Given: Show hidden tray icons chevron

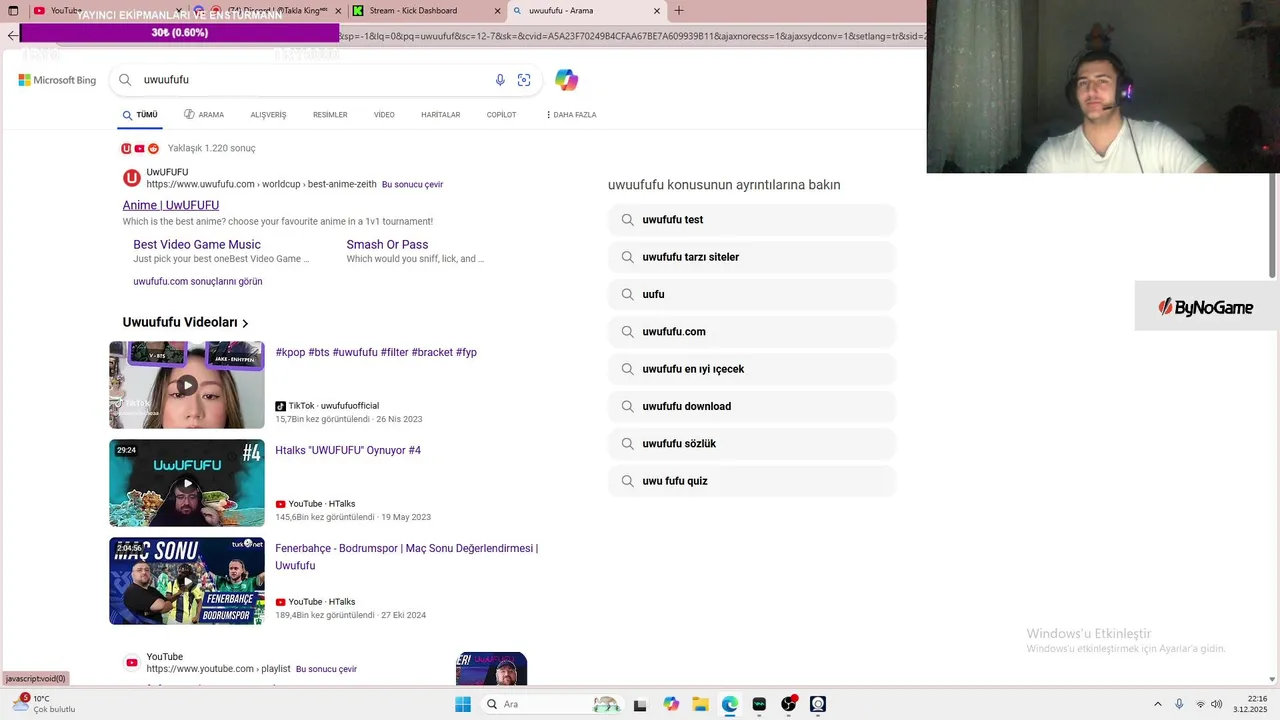Looking at the screenshot, I should tap(1158, 704).
